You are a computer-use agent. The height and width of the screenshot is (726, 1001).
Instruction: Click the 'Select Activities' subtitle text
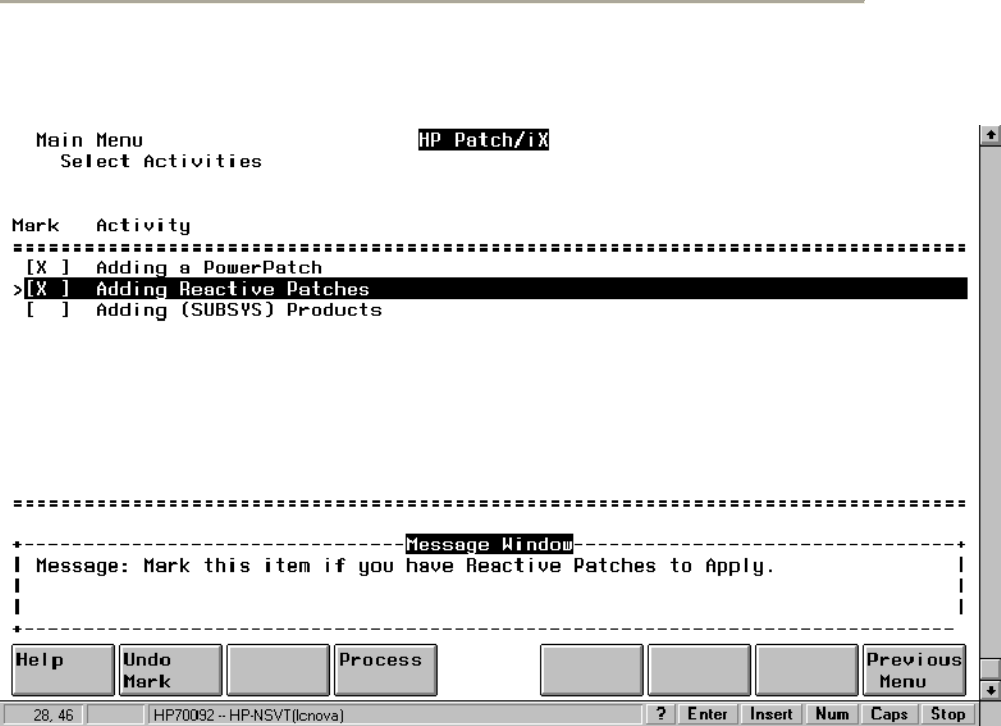tap(161, 161)
